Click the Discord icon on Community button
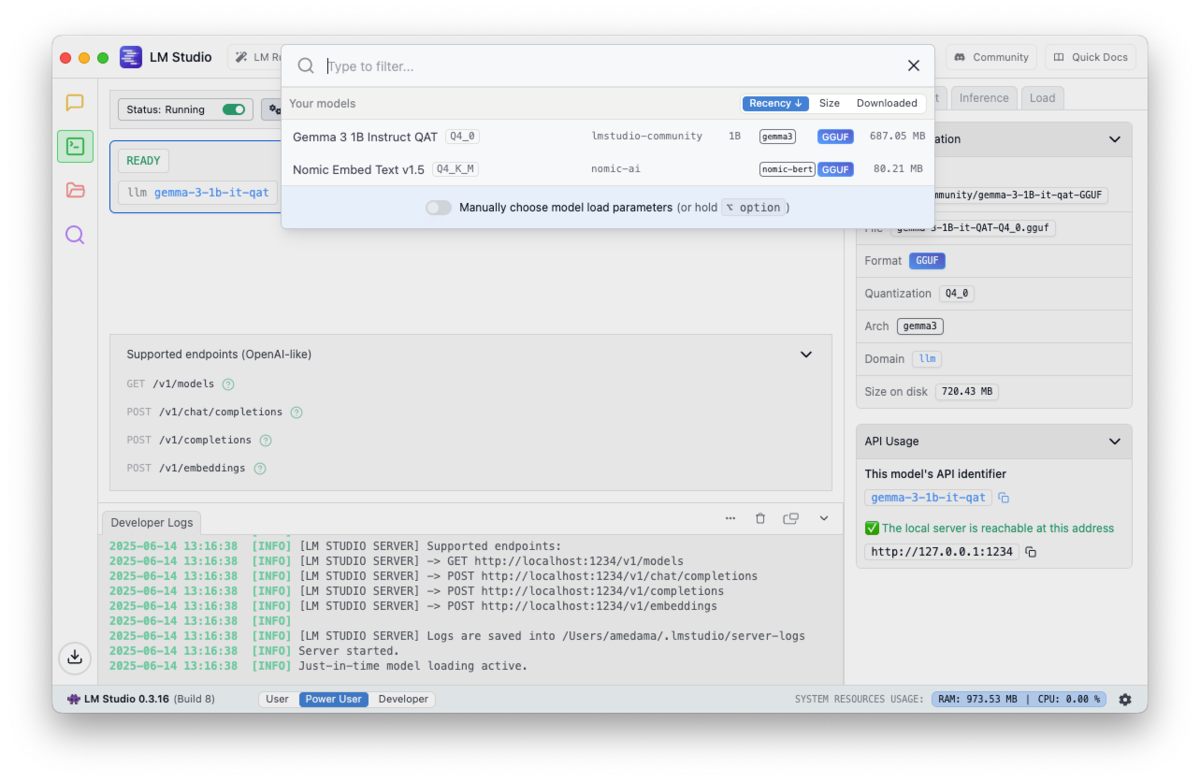This screenshot has height=782, width=1200. (959, 57)
